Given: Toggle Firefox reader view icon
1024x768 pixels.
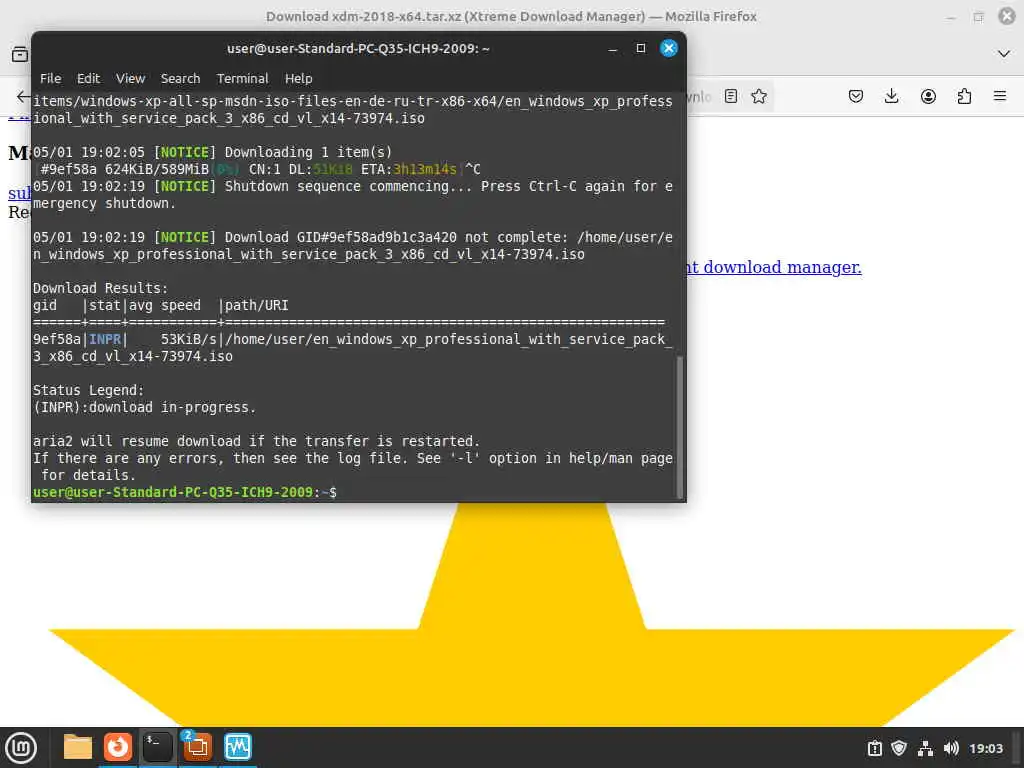Looking at the screenshot, I should coord(731,97).
